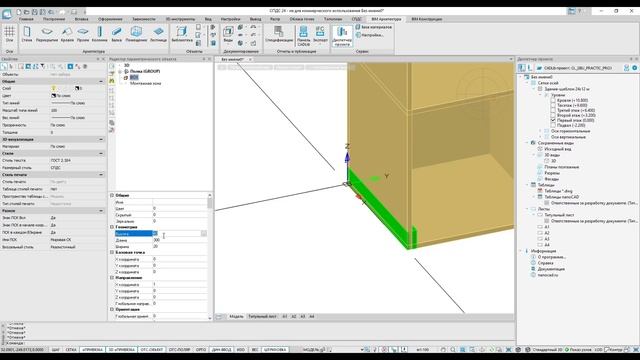Collapse the Стиль печати properties section

coord(101,175)
